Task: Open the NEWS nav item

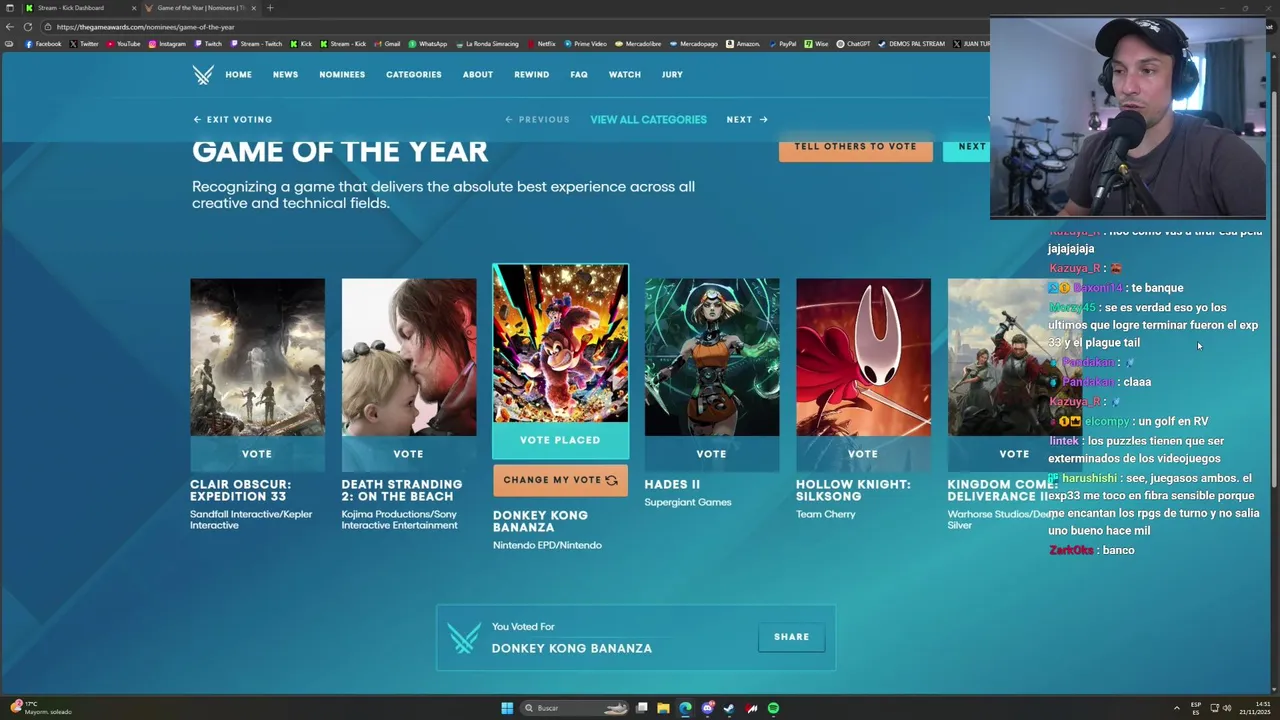Action: pos(286,75)
